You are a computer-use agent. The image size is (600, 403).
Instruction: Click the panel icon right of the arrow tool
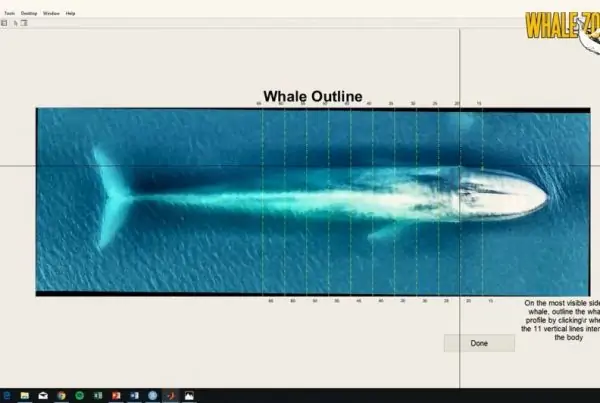23,22
